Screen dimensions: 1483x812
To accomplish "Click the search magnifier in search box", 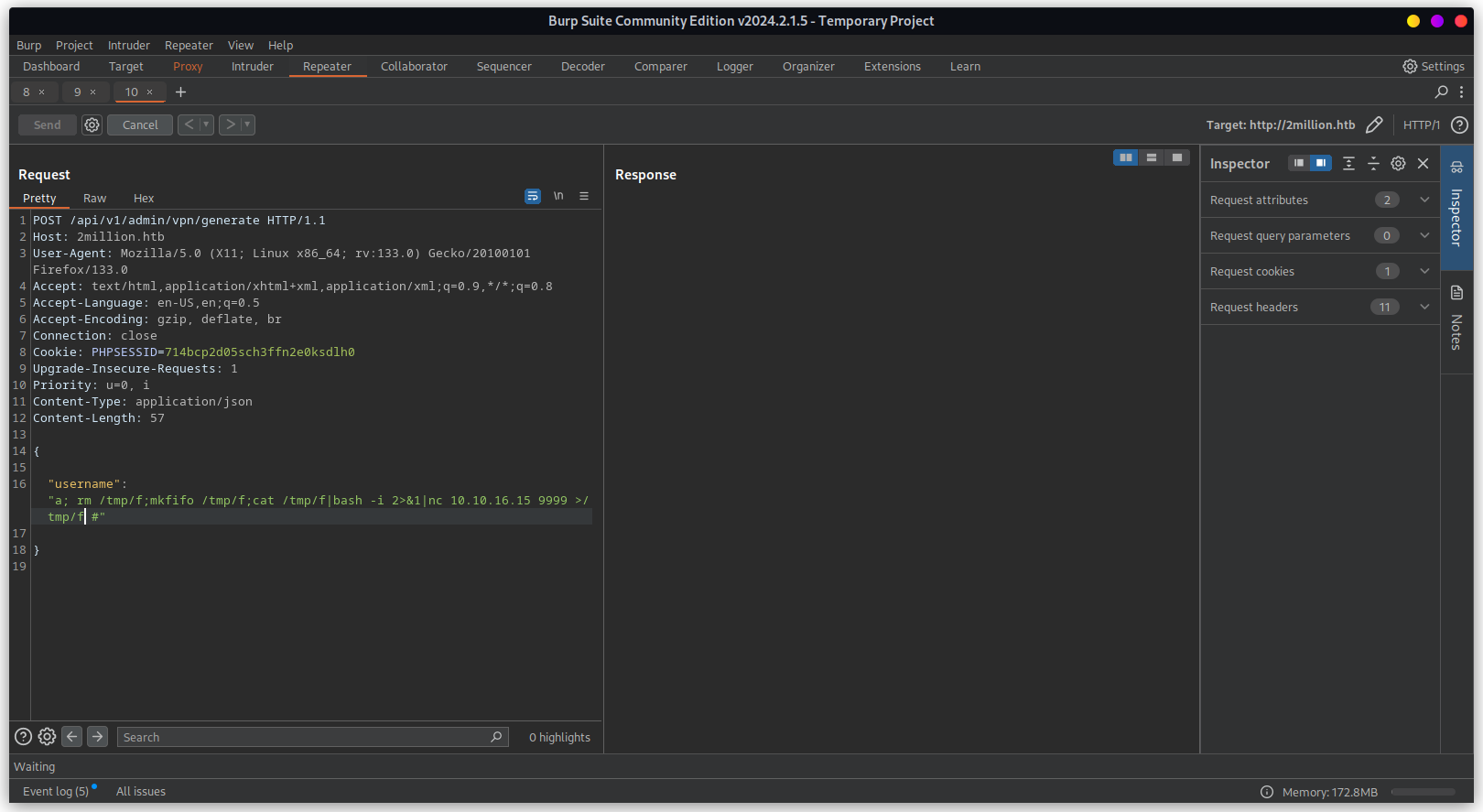I will point(496,737).
